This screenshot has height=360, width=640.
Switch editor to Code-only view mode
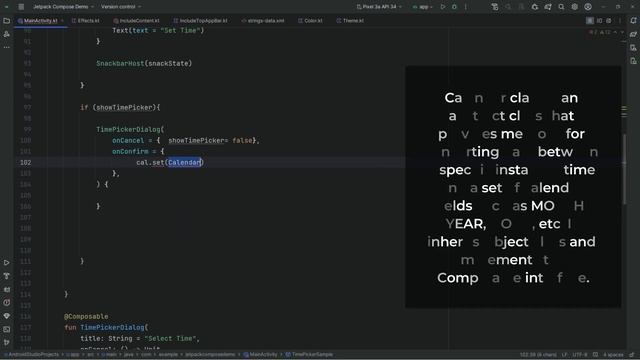click(590, 20)
